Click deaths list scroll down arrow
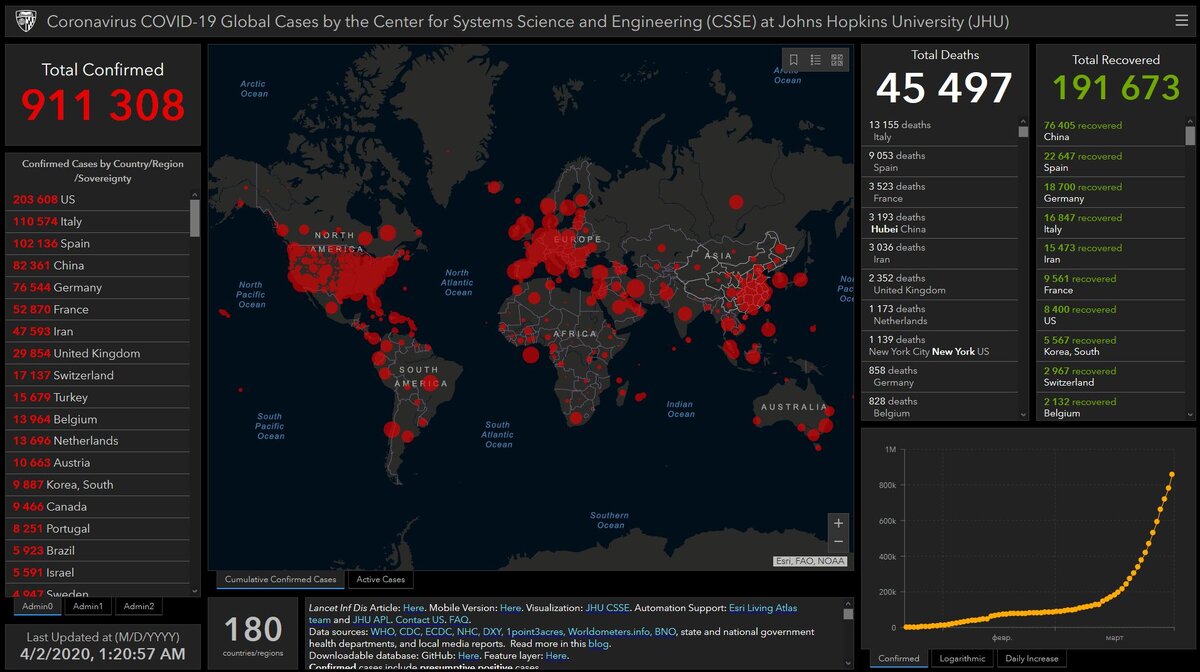This screenshot has height=672, width=1200. pyautogui.click(x=1023, y=414)
